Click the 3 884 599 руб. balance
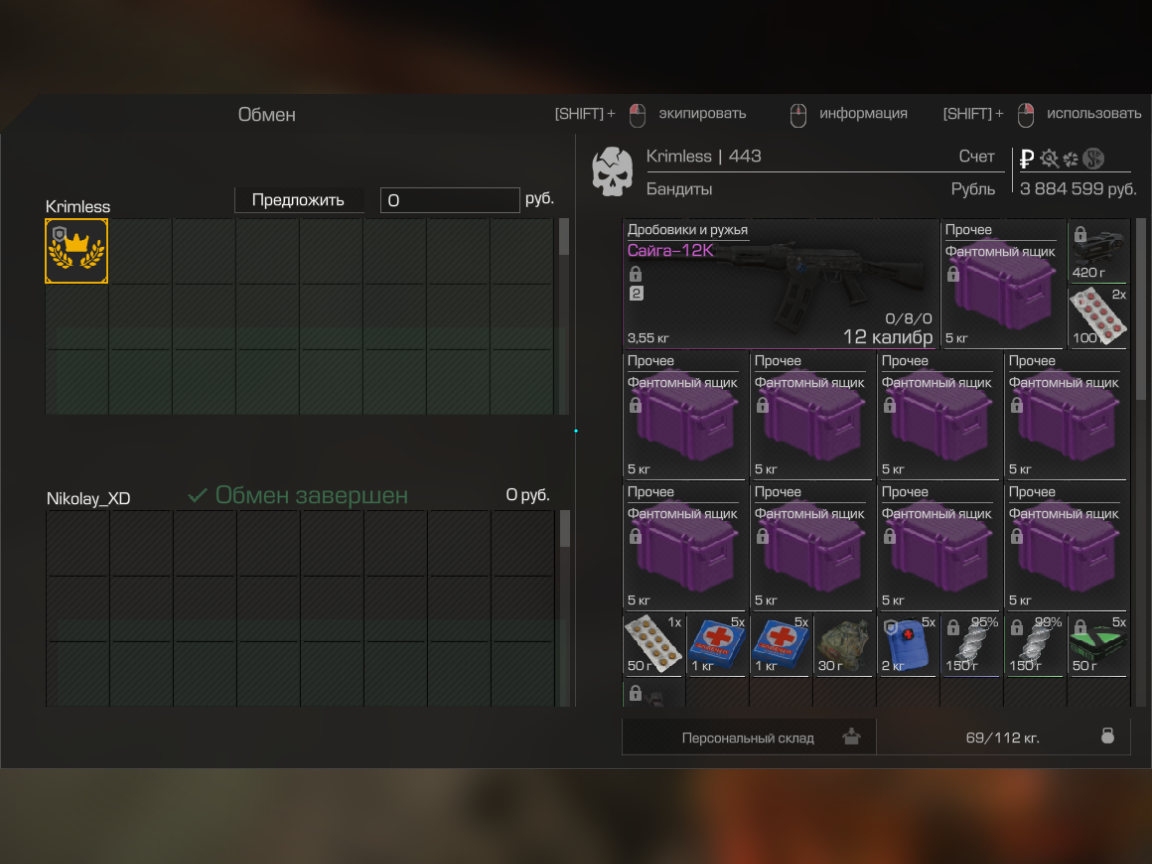1152x864 pixels. click(1078, 189)
